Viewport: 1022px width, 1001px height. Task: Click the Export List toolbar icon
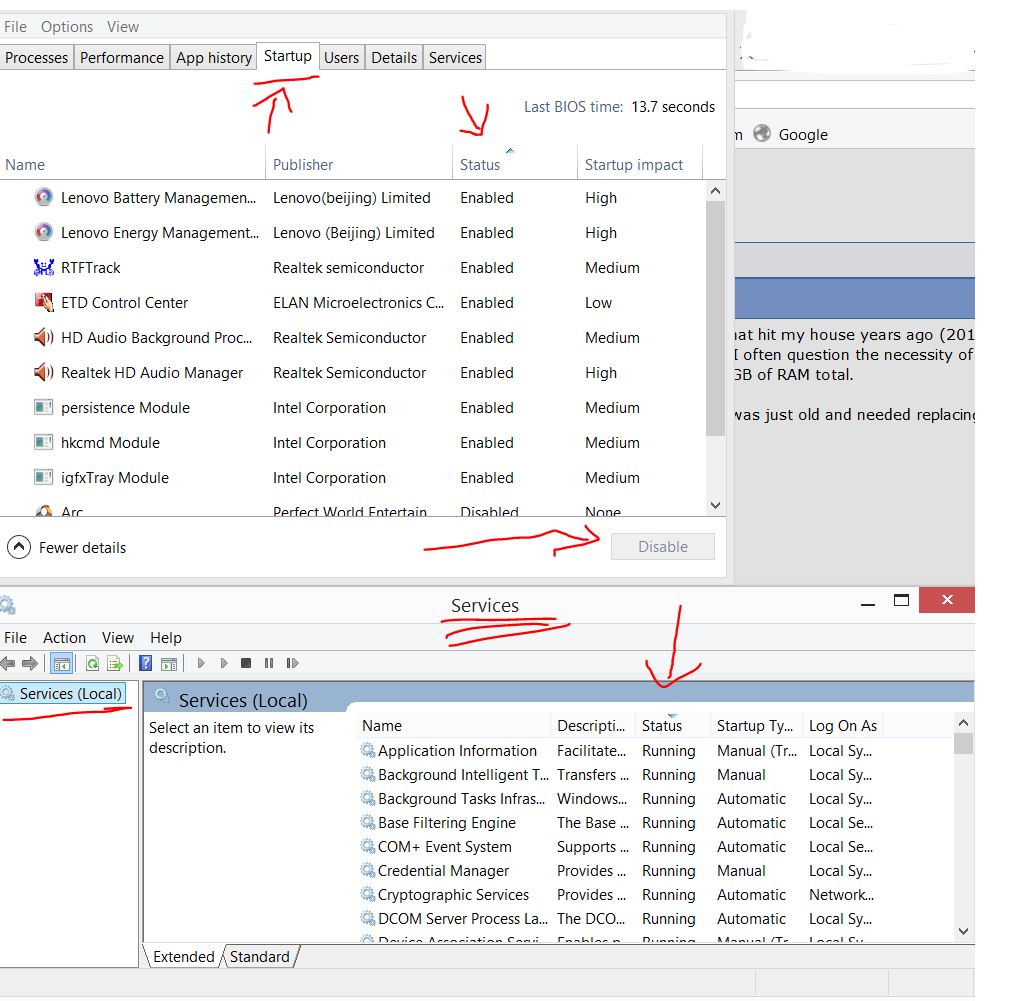[115, 663]
